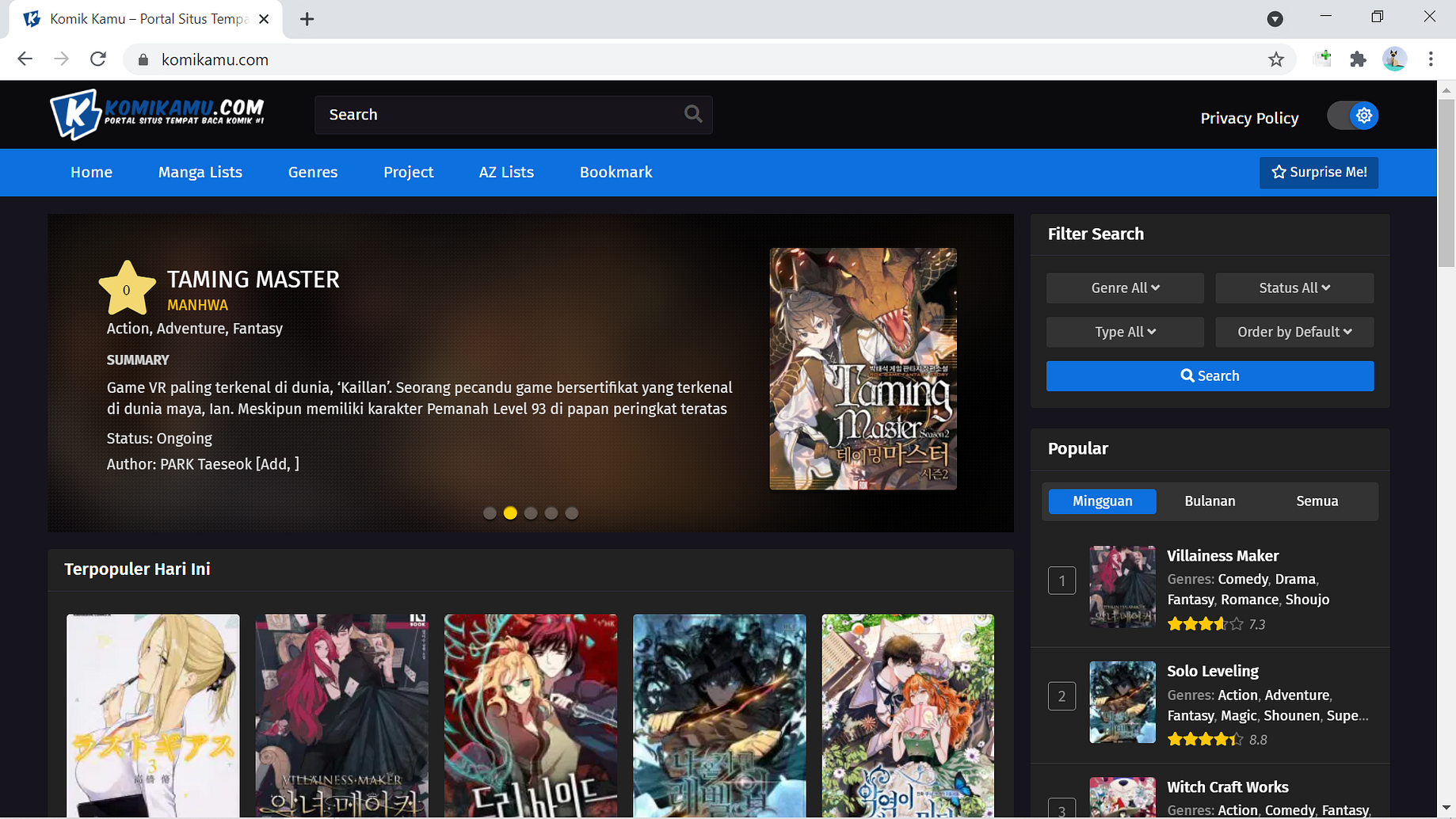
Task: Open the Villainess Maker popular thumbnail
Action: click(1122, 587)
